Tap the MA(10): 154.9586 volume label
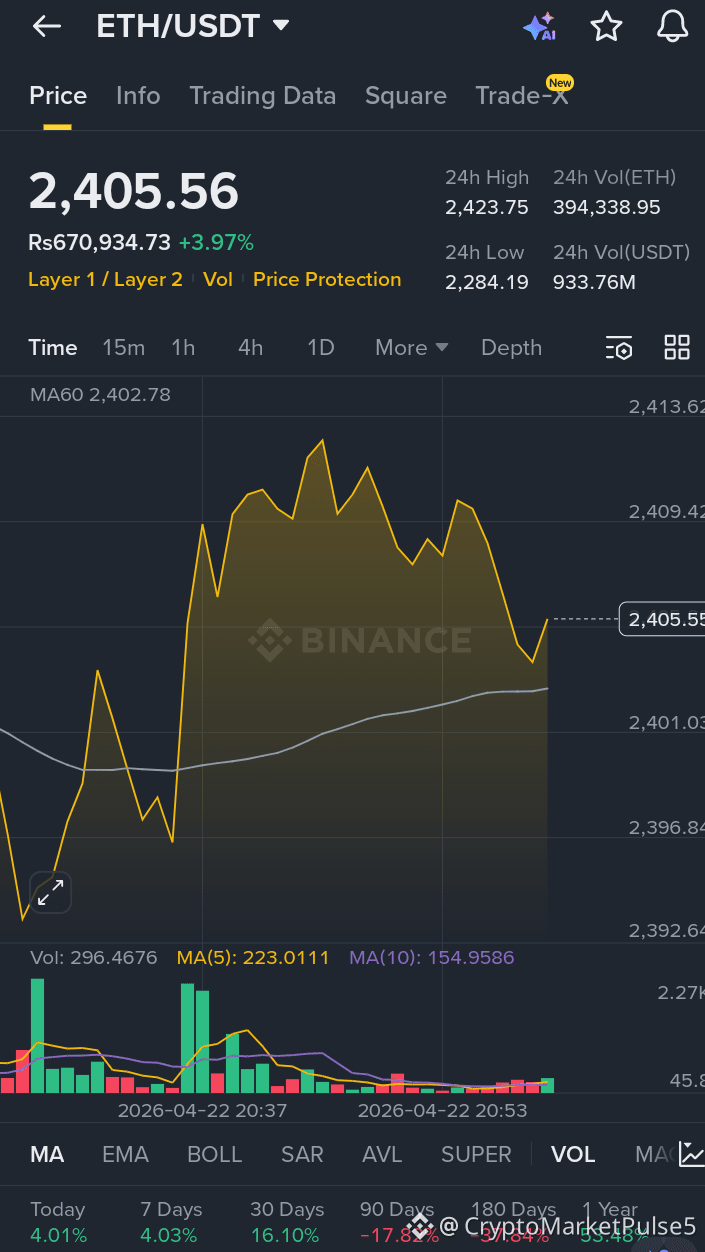Screen dimensions: 705x1252 coord(432,958)
